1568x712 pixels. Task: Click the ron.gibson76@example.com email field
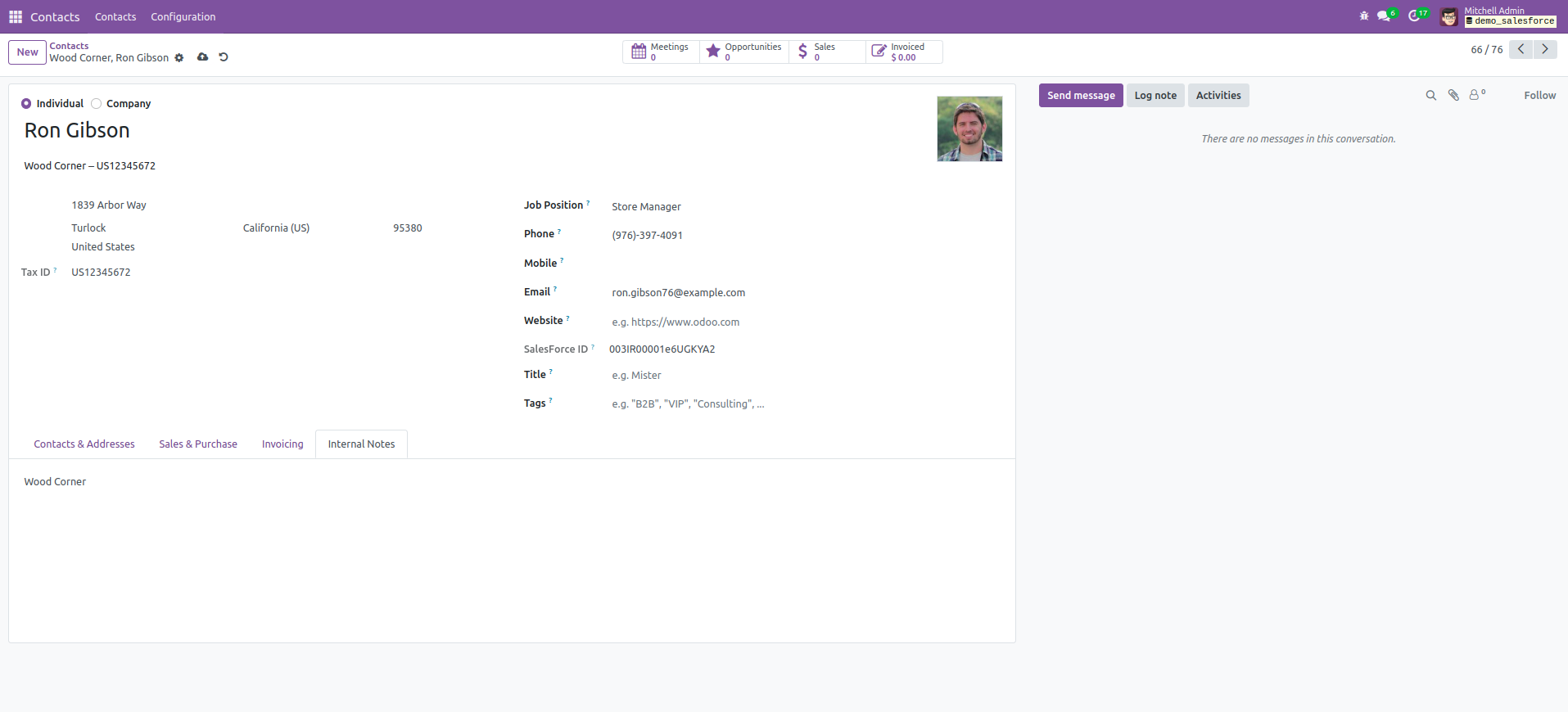pos(807,293)
